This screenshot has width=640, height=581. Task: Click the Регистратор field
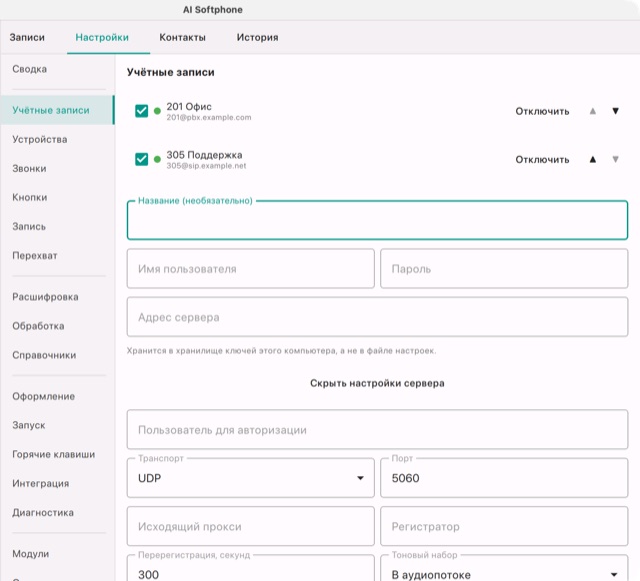coord(504,526)
